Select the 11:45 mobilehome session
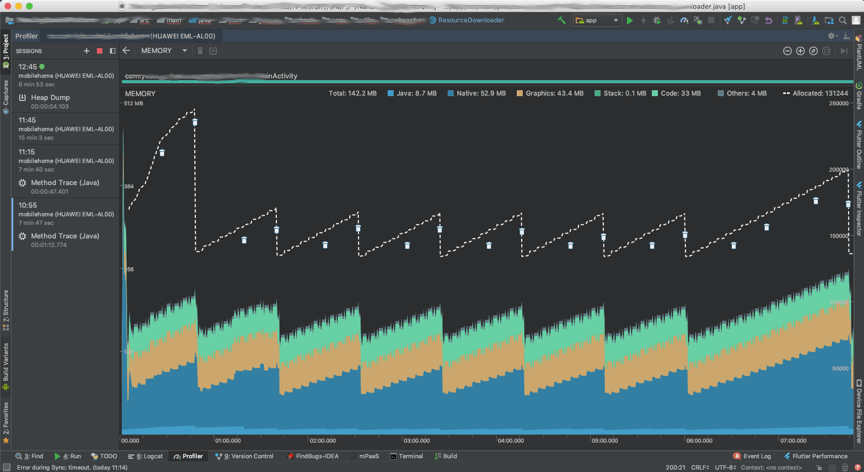 tap(66, 128)
